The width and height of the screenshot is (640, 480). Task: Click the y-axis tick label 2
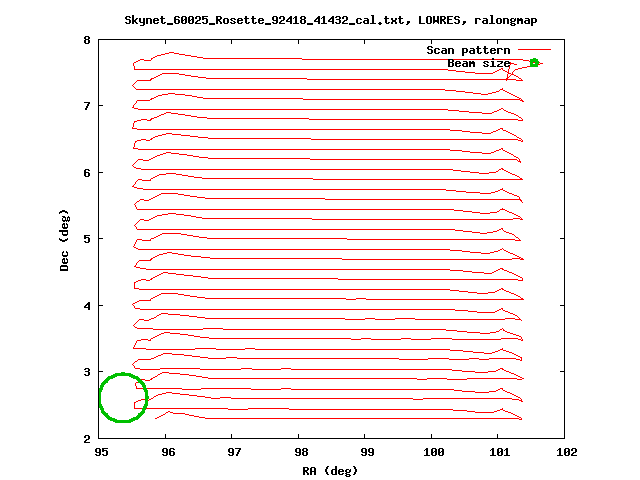tap(87, 439)
